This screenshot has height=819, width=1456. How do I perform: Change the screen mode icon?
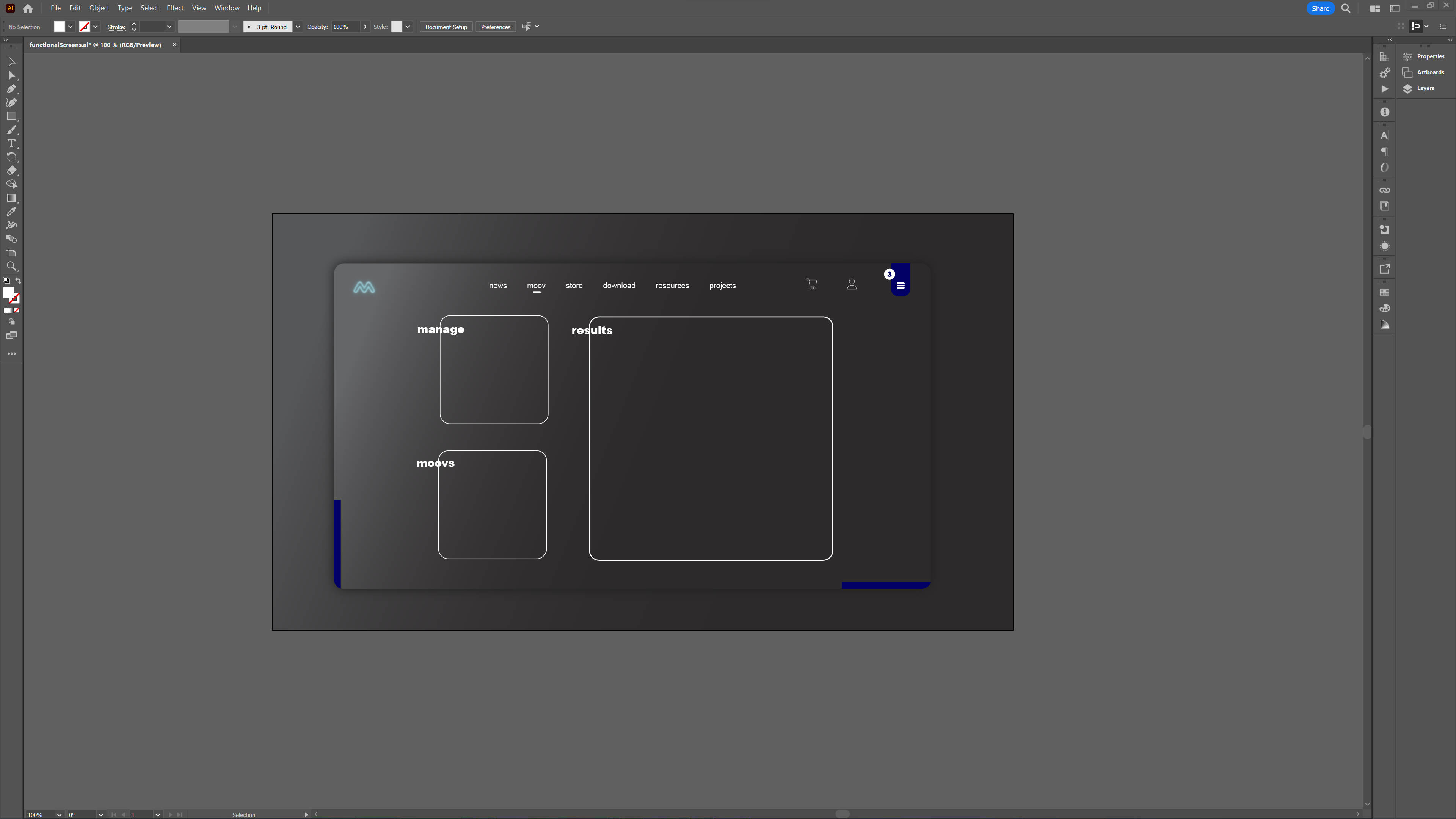11,336
